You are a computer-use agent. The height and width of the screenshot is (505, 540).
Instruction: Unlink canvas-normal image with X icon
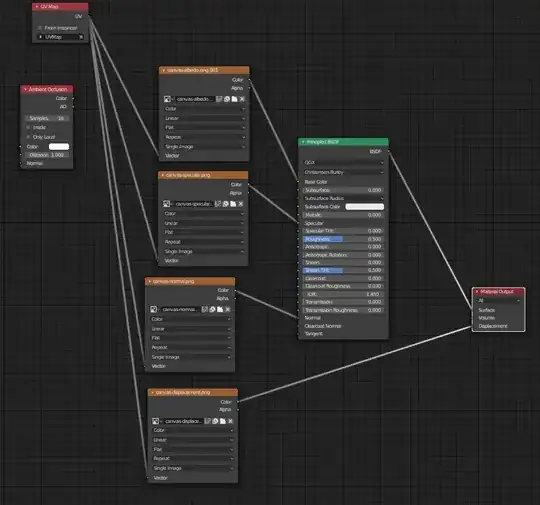228,309
